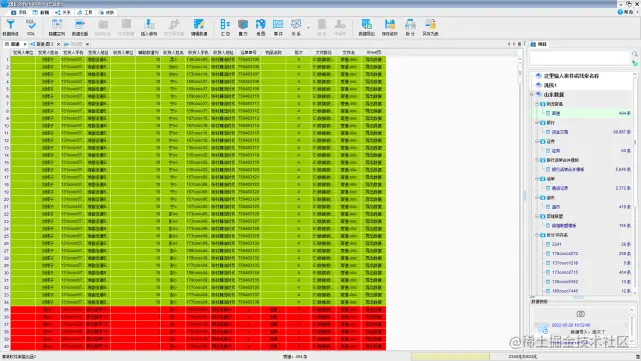
Task: Open the first ribbon tab with camera icon
Action: (x=19, y=12)
